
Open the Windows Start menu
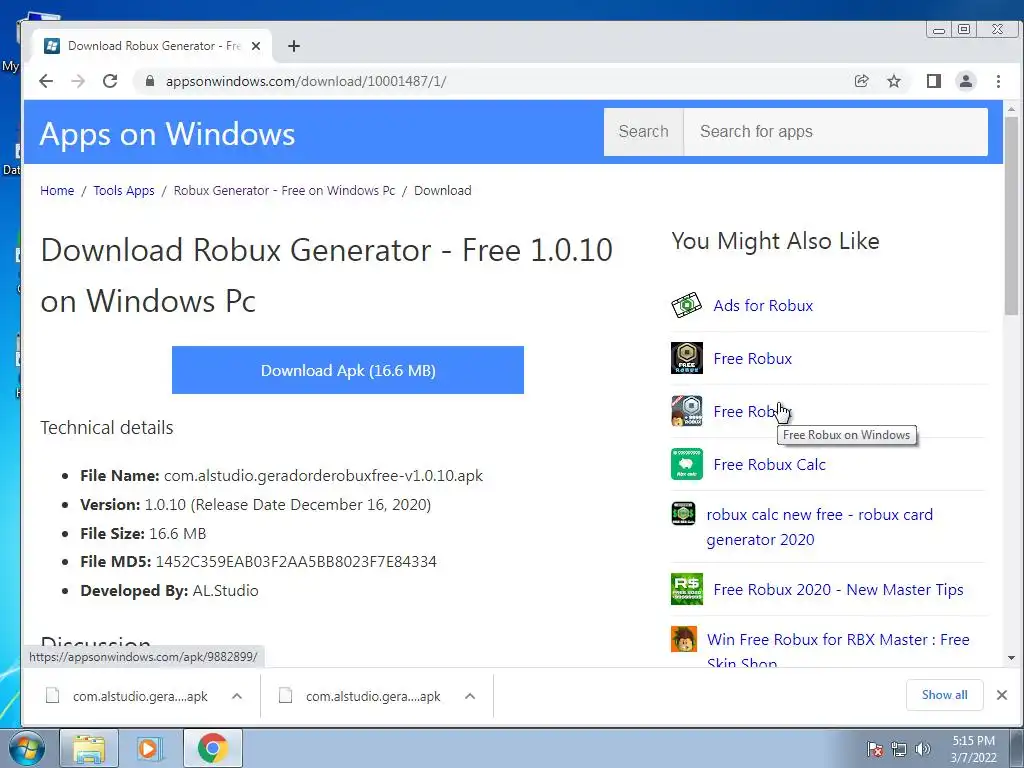pyautogui.click(x=25, y=748)
